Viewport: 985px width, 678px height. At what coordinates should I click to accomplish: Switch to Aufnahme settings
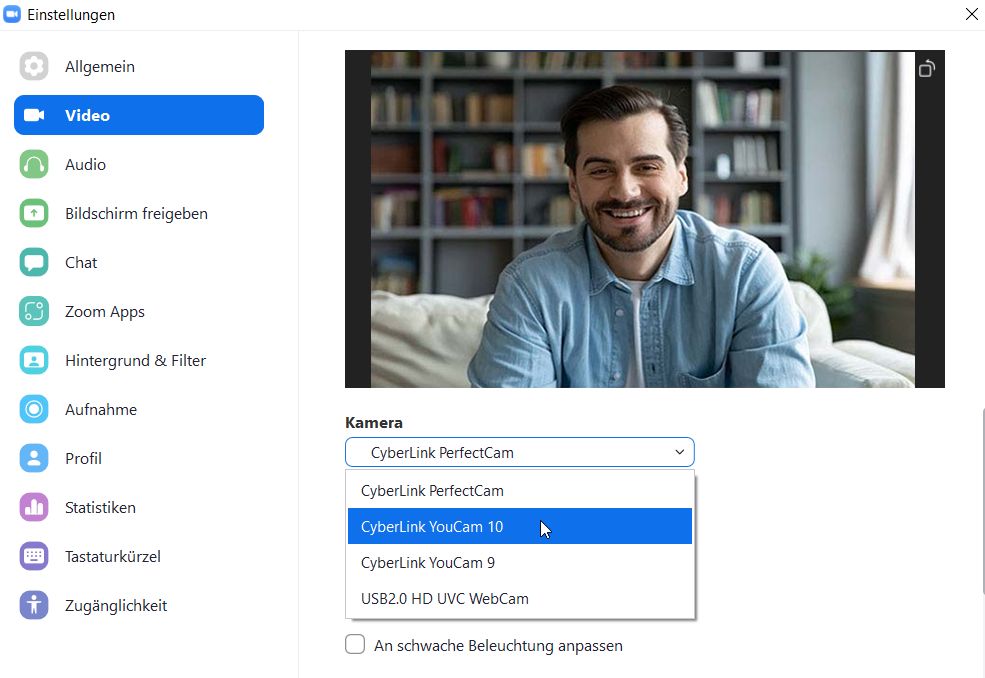[139, 409]
